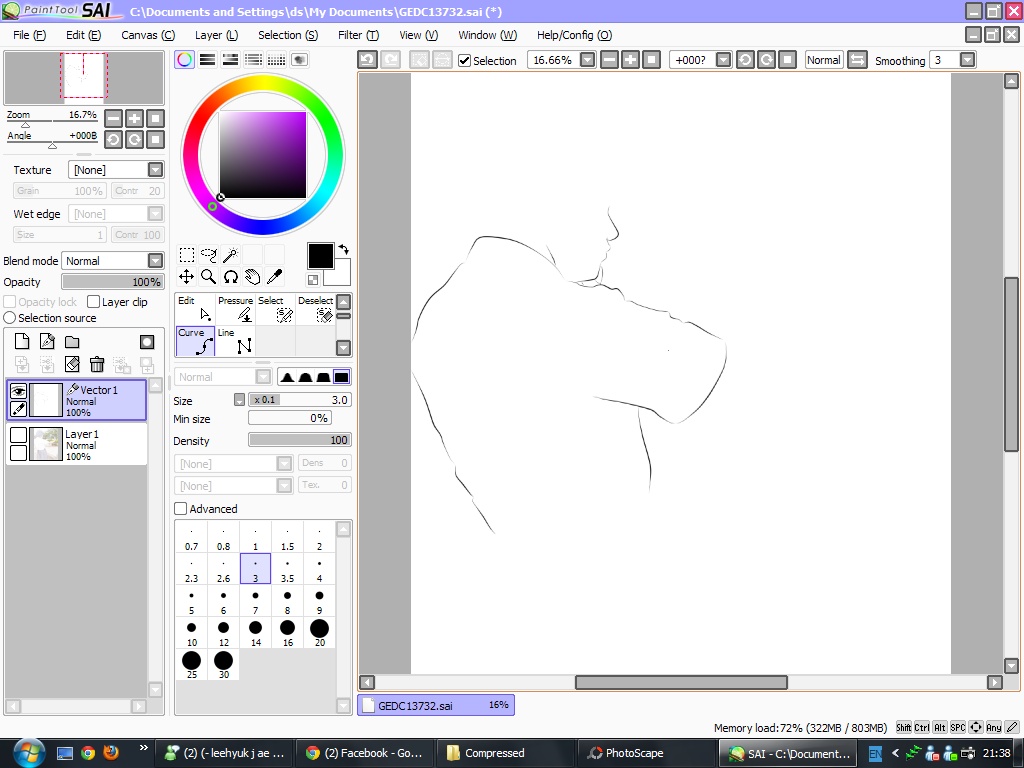Open the Filter menu
This screenshot has height=768, width=1024.
358,35
